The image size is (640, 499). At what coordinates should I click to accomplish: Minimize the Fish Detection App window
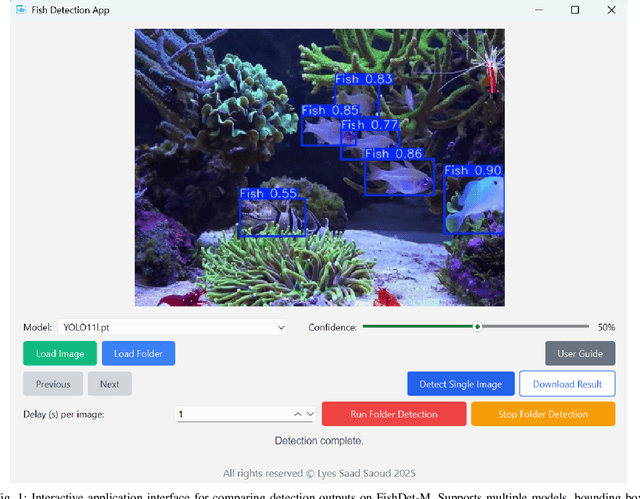pos(539,10)
